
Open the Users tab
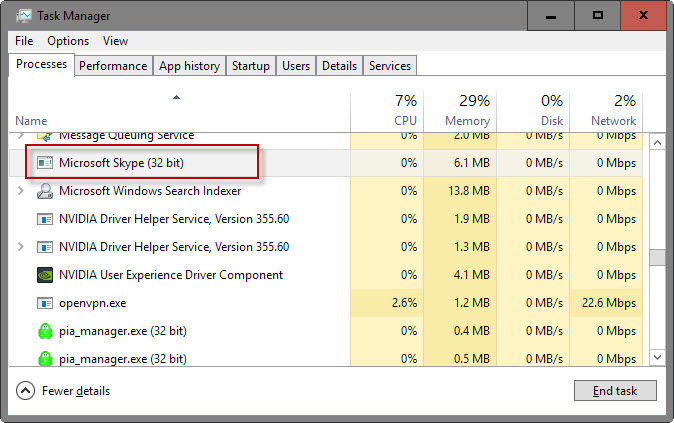tap(296, 66)
